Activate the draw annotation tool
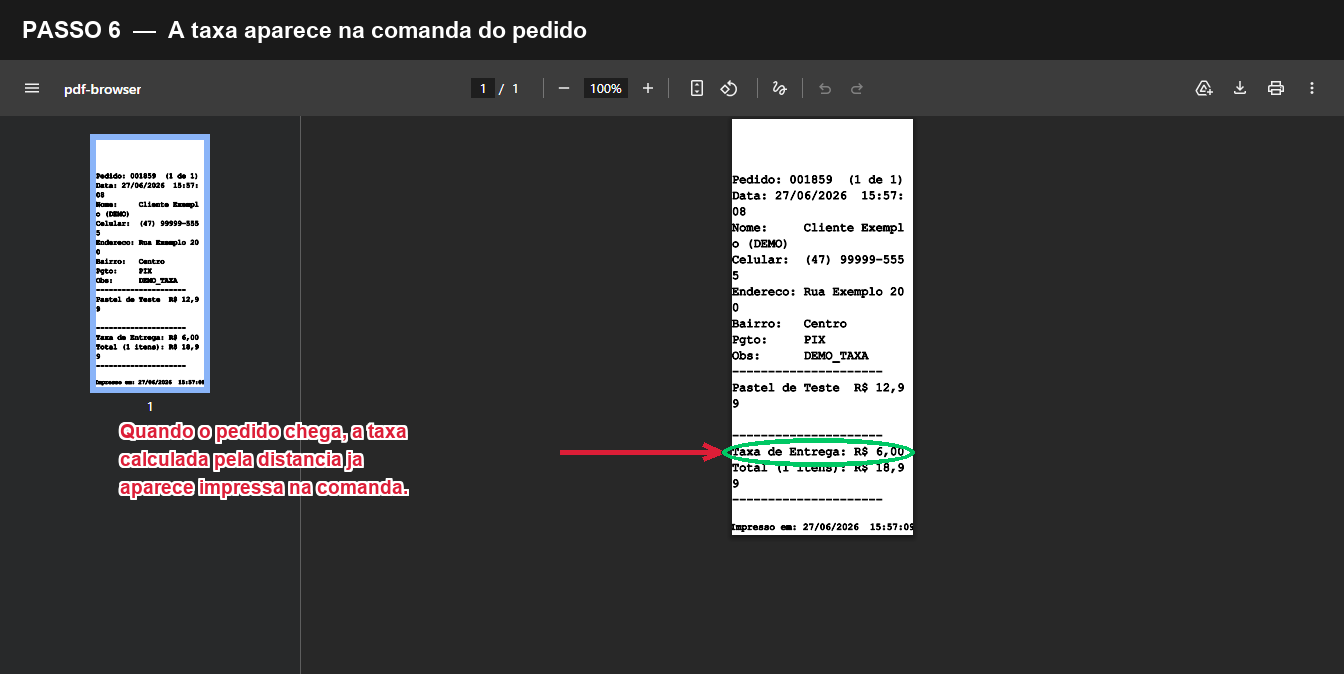1344x674 pixels. click(780, 88)
